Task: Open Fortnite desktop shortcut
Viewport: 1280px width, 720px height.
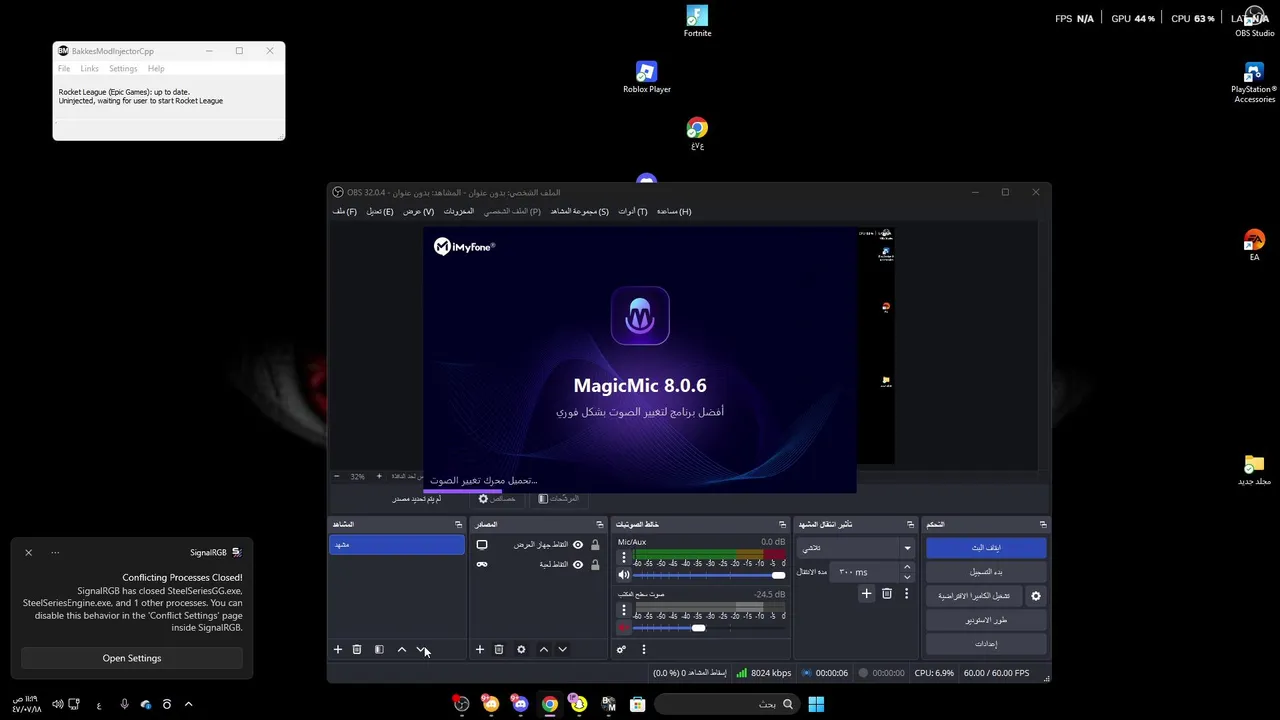Action: point(697,21)
